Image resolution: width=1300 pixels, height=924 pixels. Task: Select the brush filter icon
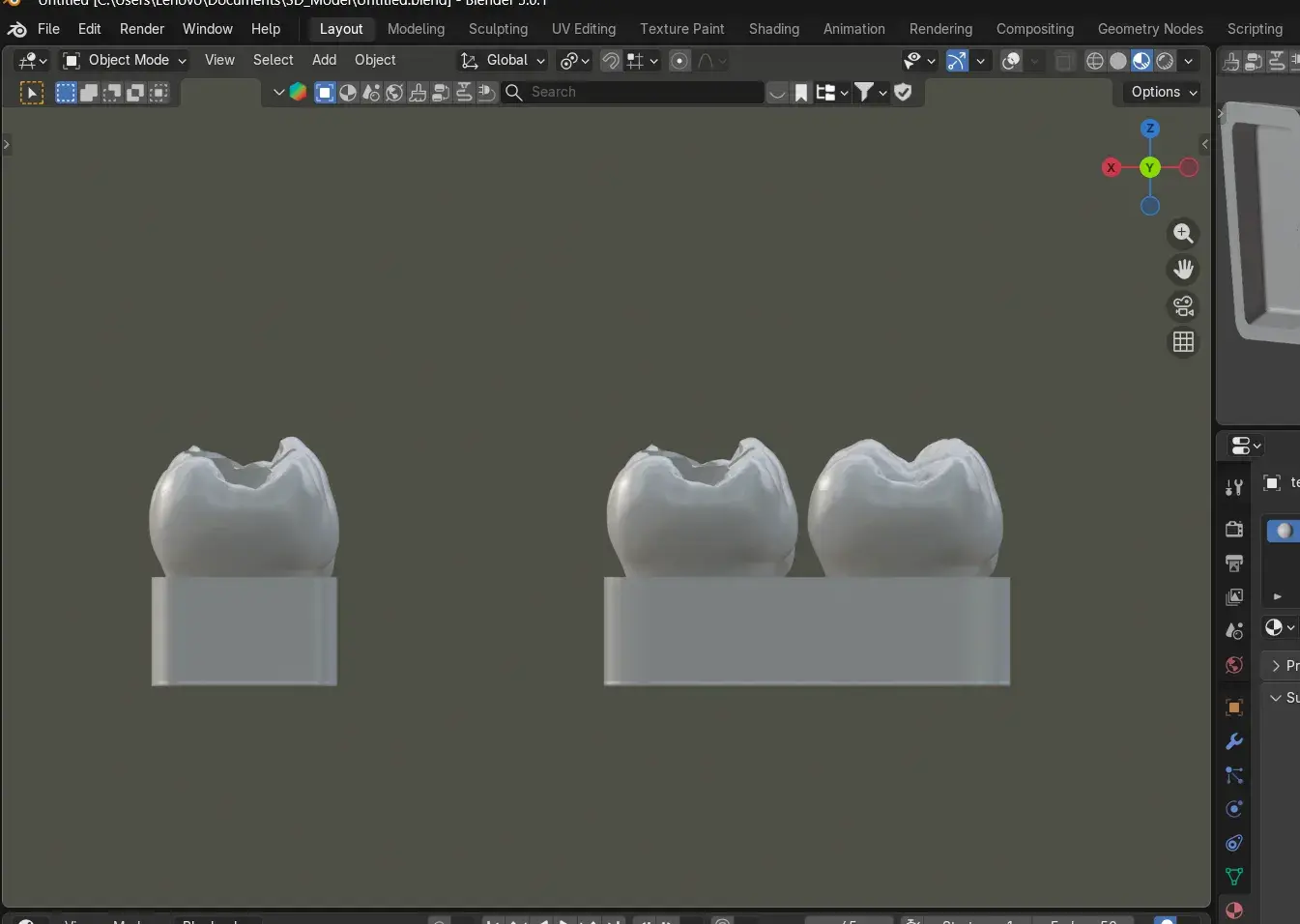point(418,92)
